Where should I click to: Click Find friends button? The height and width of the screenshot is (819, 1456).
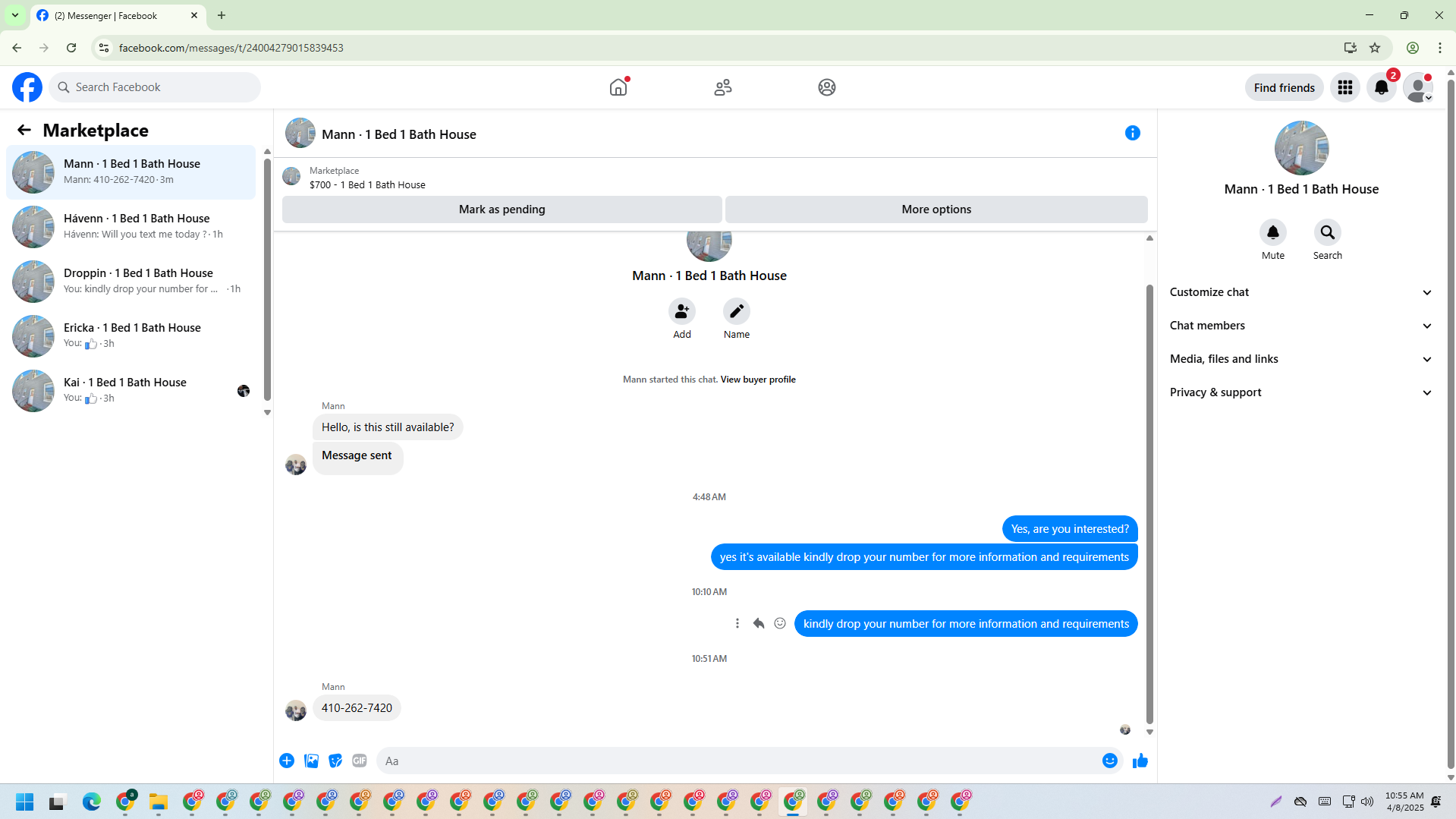tap(1284, 87)
